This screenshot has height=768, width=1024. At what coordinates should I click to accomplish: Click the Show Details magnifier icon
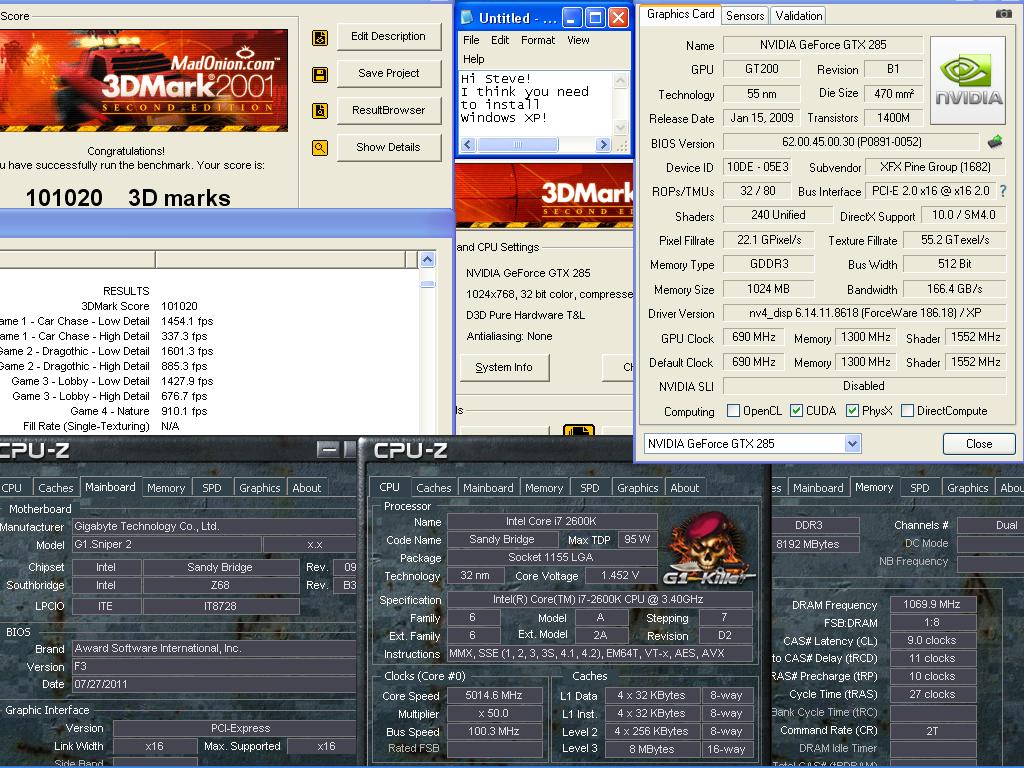coord(320,148)
